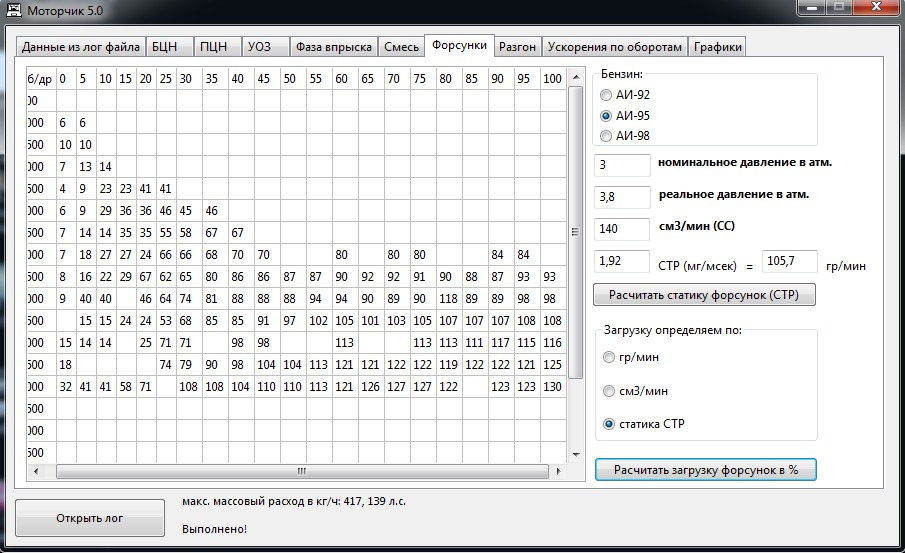Click table cell with value 101
The image size is (905, 553).
pos(371,320)
